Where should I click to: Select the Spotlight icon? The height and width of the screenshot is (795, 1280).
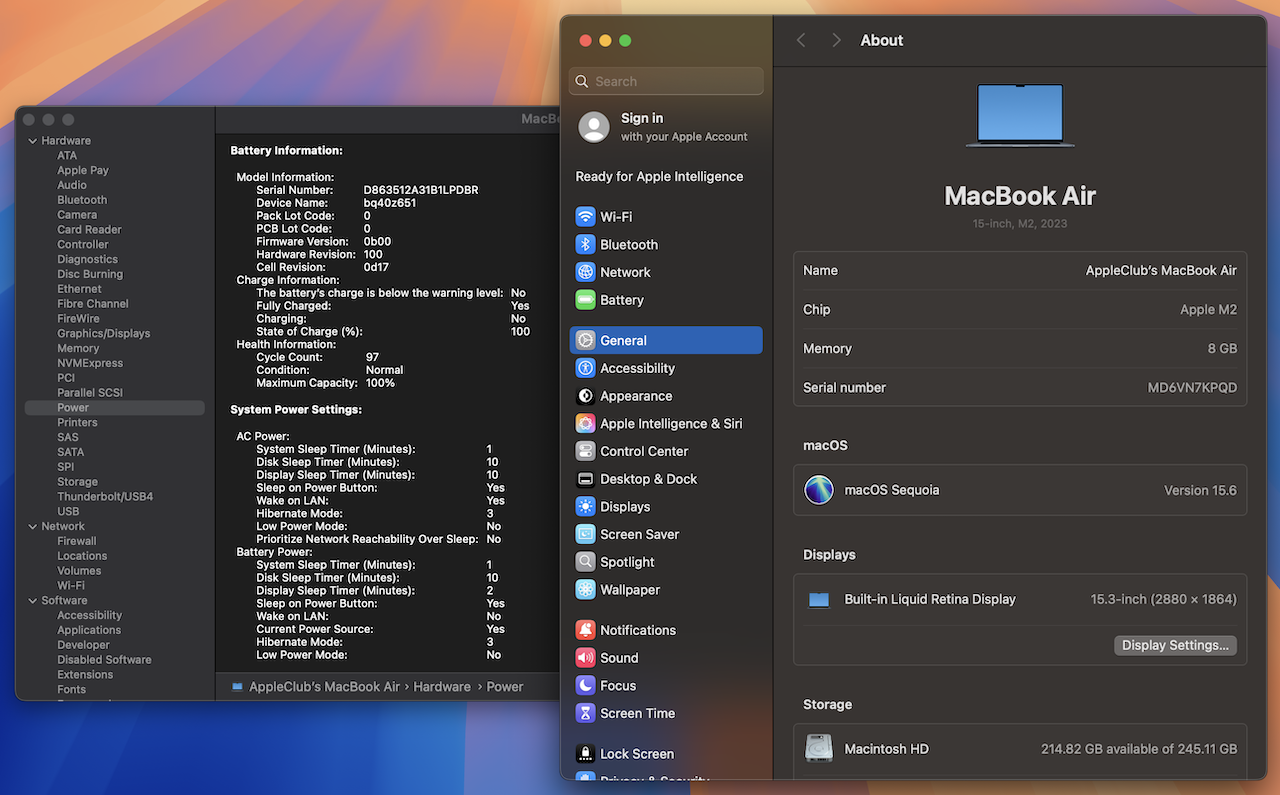586,562
